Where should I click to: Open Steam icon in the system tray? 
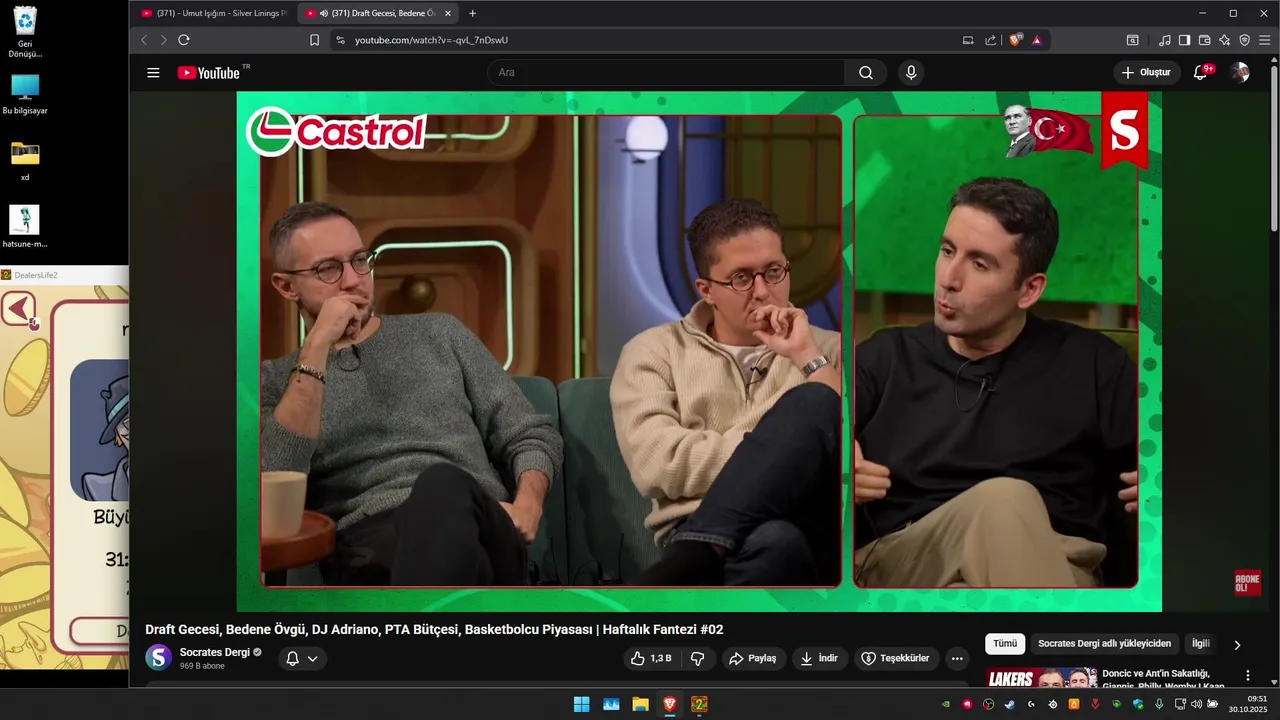tap(1010, 704)
